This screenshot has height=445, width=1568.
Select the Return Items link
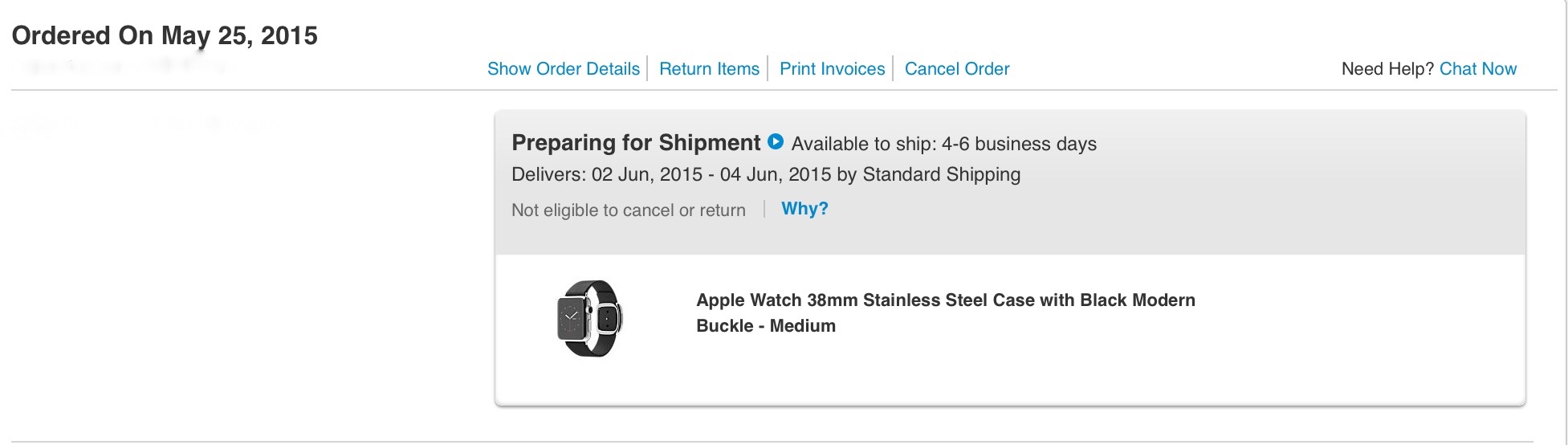click(709, 69)
